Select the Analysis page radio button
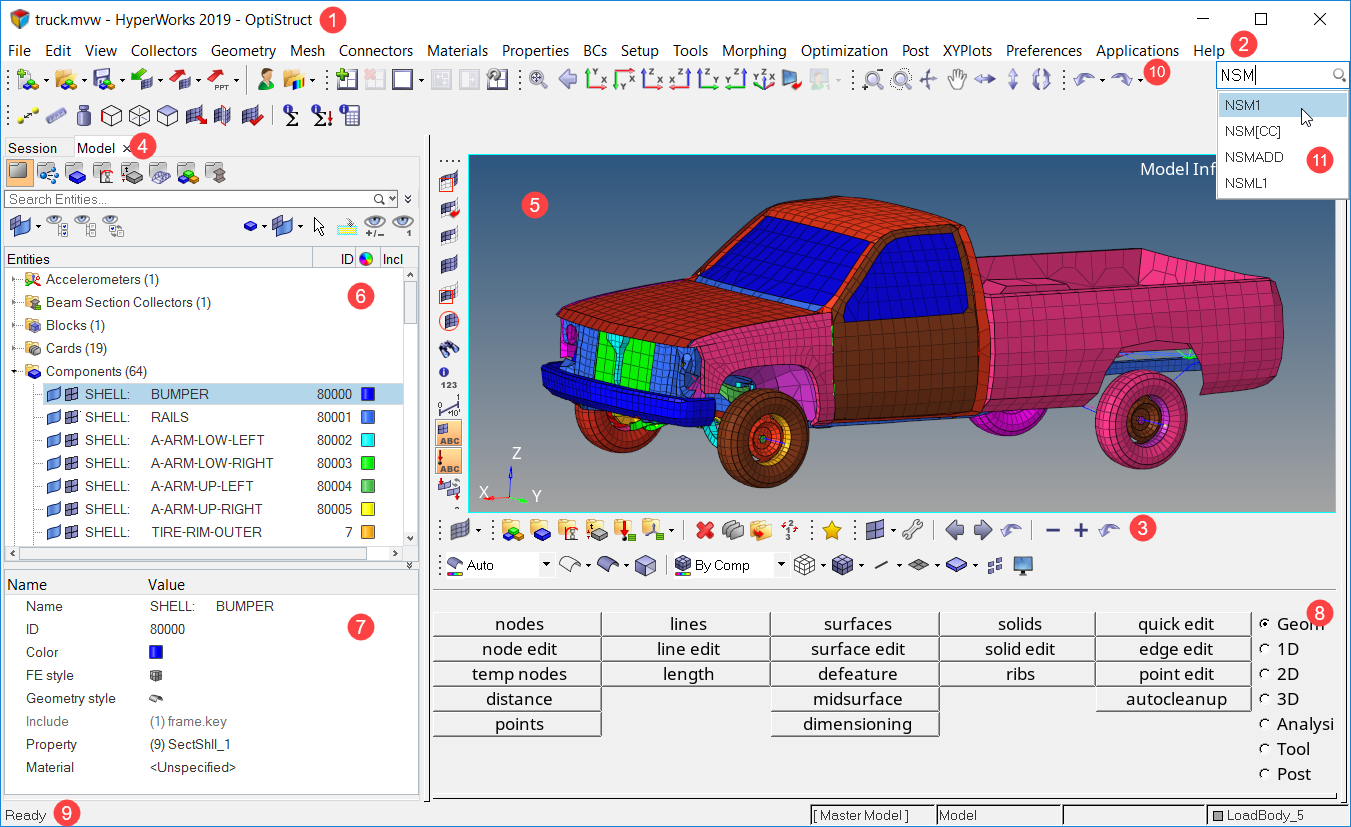This screenshot has height=827, width=1351. click(1265, 724)
